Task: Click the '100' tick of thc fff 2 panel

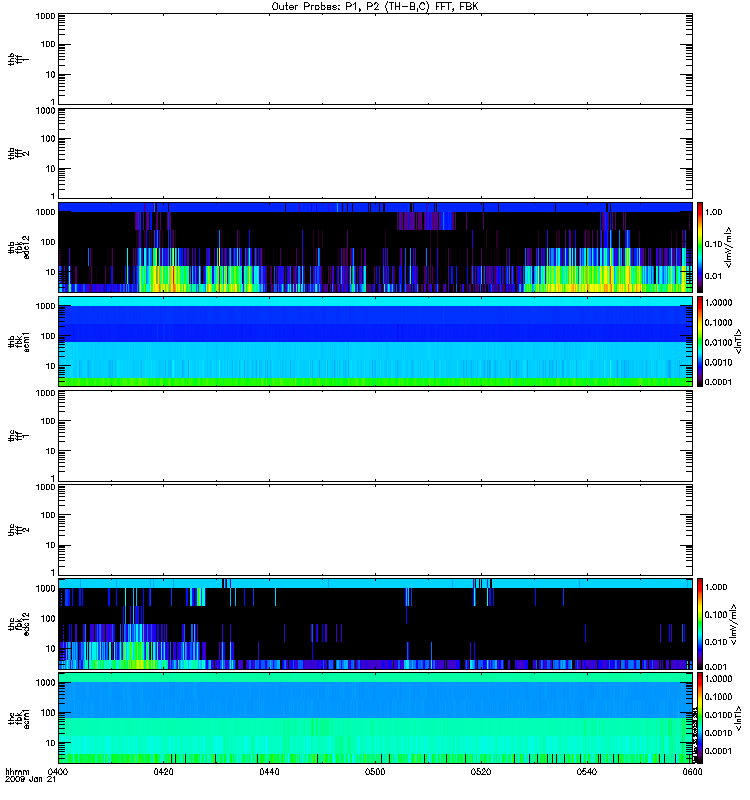Action: pyautogui.click(x=48, y=515)
